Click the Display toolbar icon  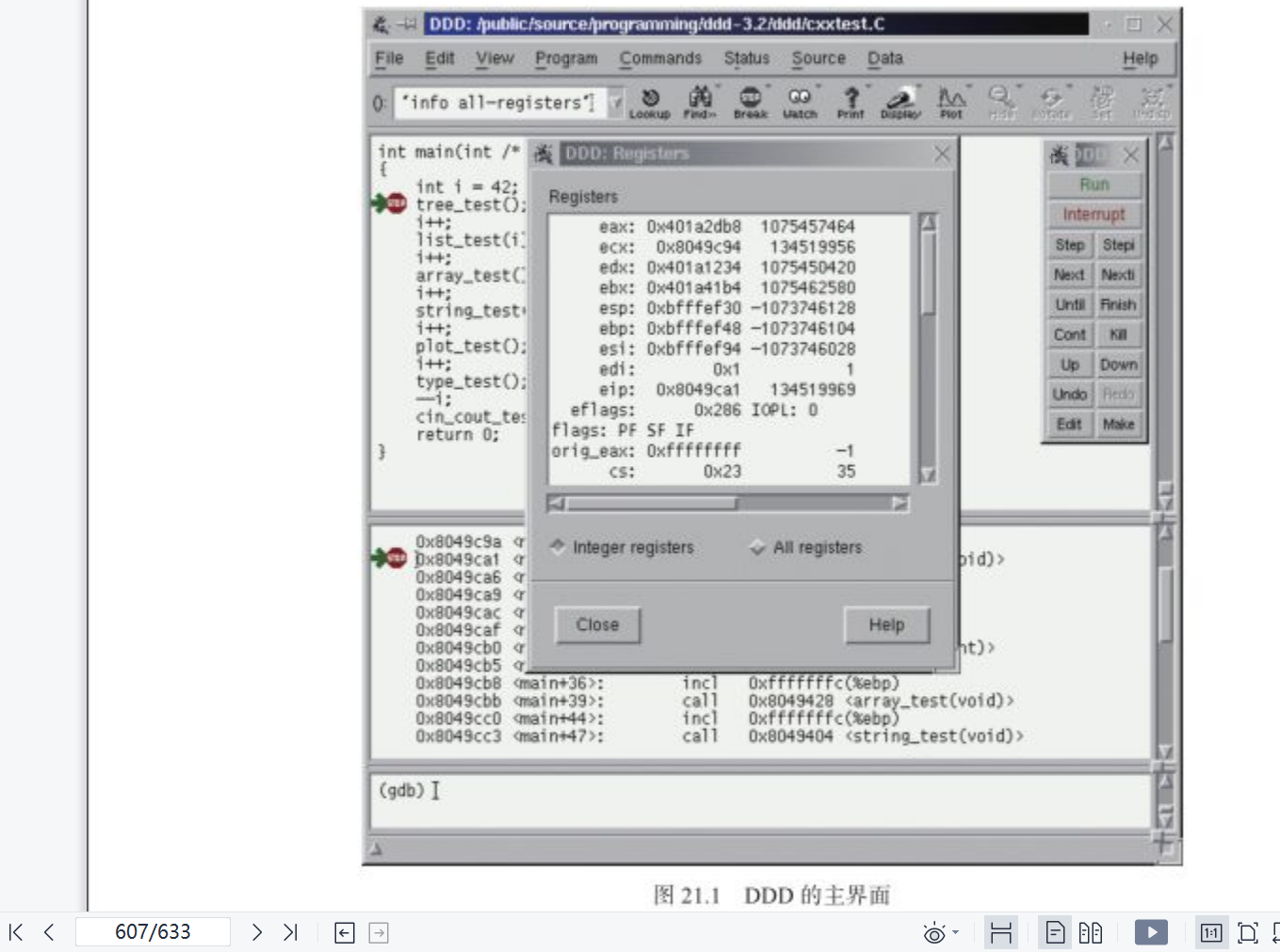pyautogui.click(x=900, y=102)
